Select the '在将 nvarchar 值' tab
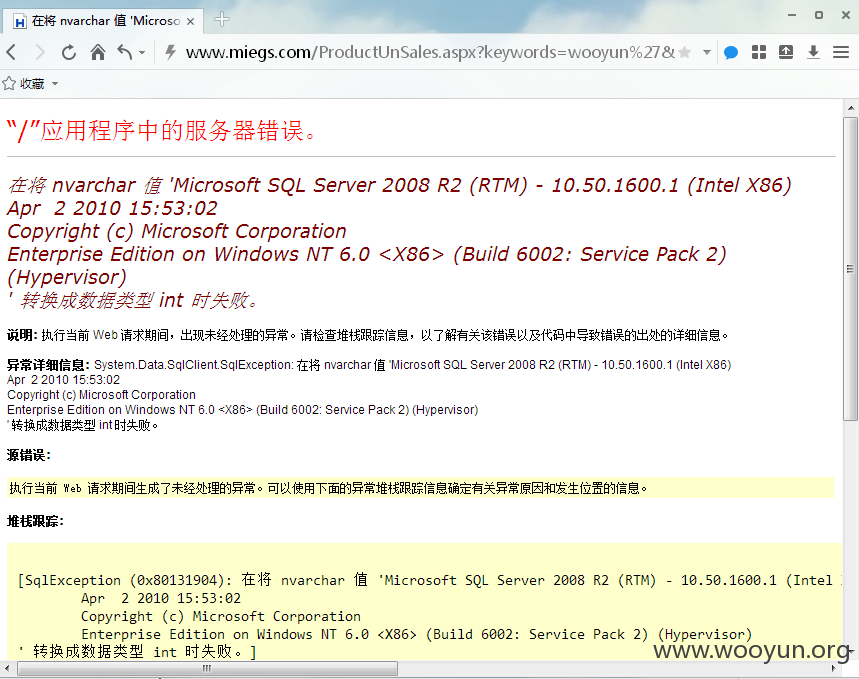 coord(104,21)
